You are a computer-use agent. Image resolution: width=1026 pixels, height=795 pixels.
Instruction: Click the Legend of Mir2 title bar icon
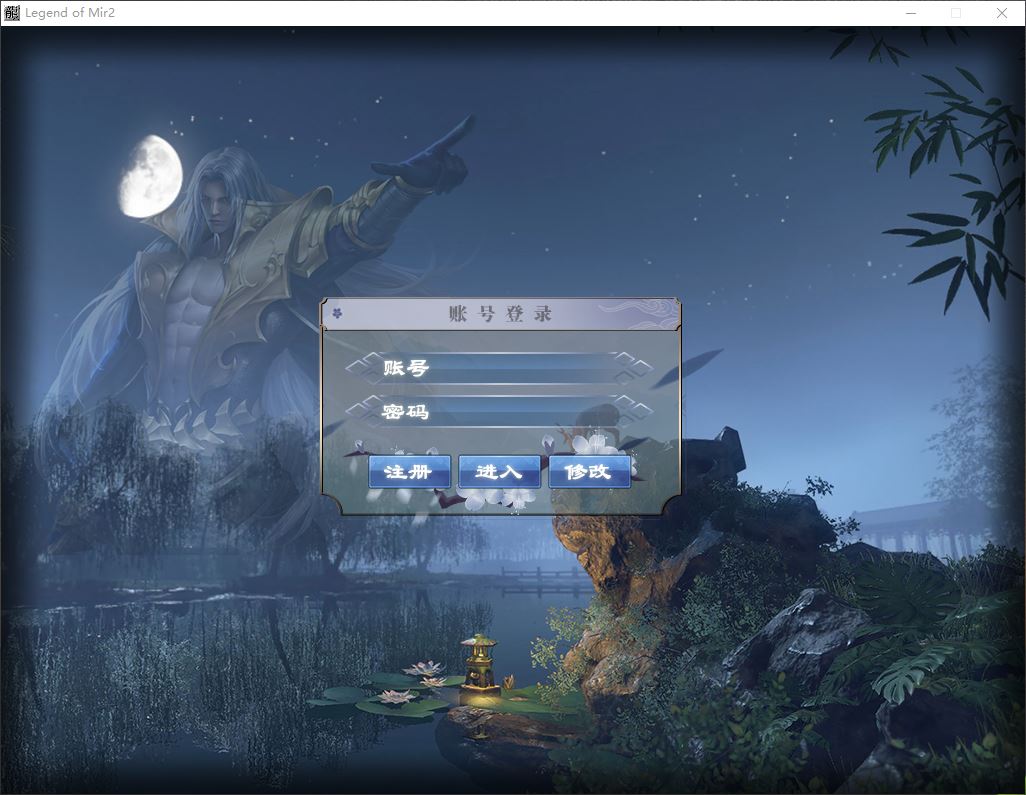[x=12, y=12]
